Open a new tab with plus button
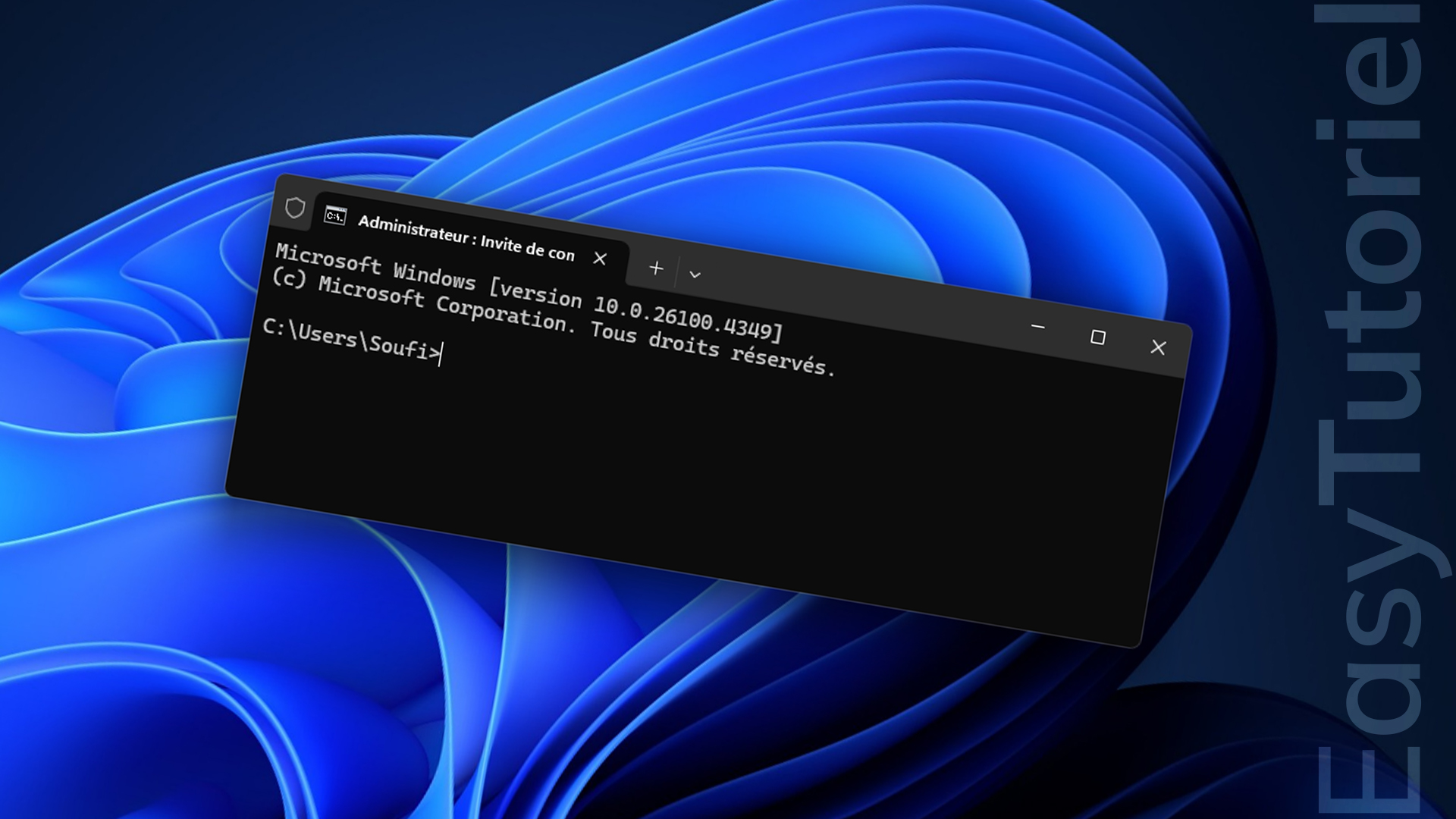 point(656,268)
